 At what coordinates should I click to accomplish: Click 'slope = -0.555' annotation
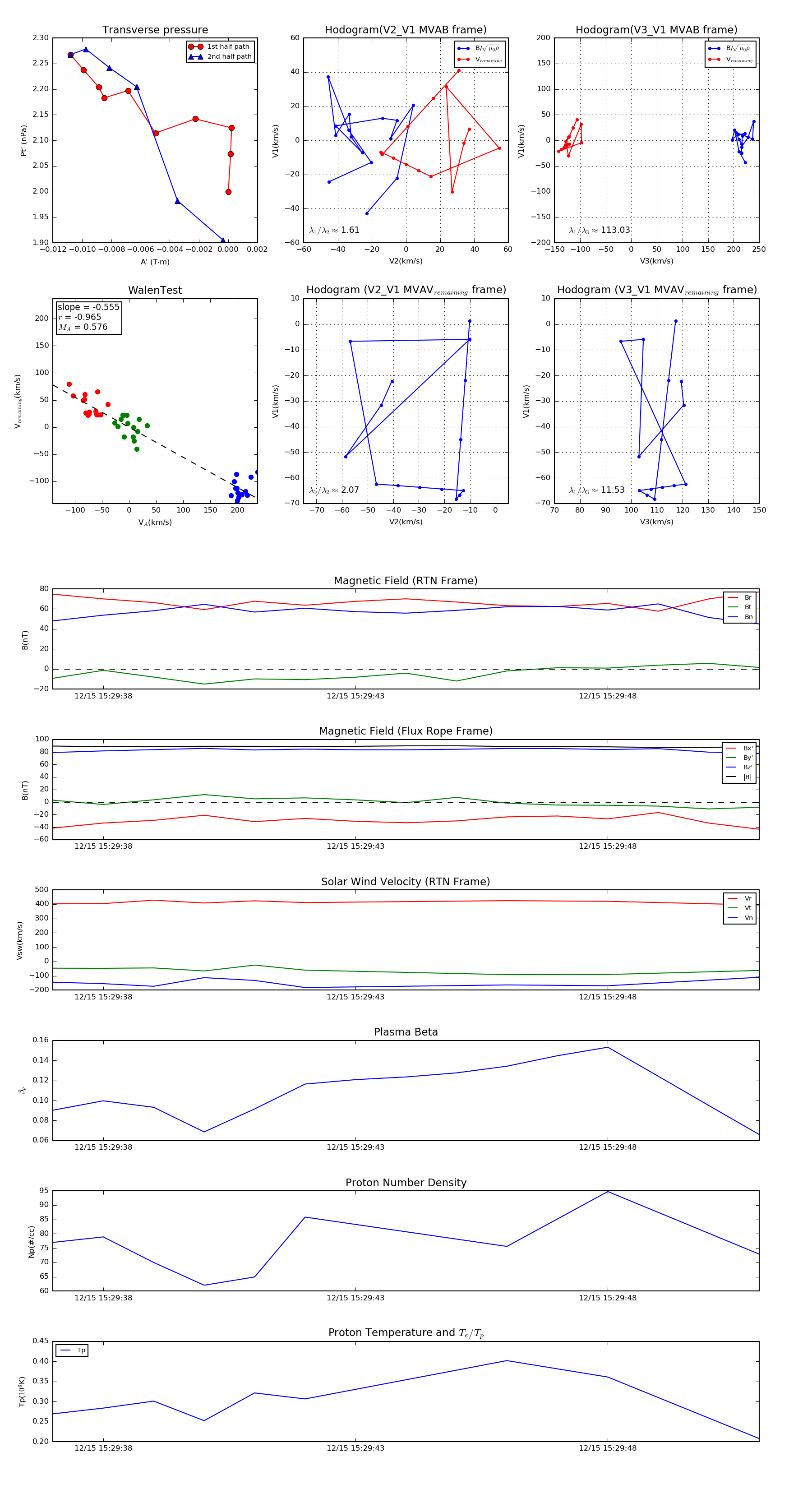(88, 307)
